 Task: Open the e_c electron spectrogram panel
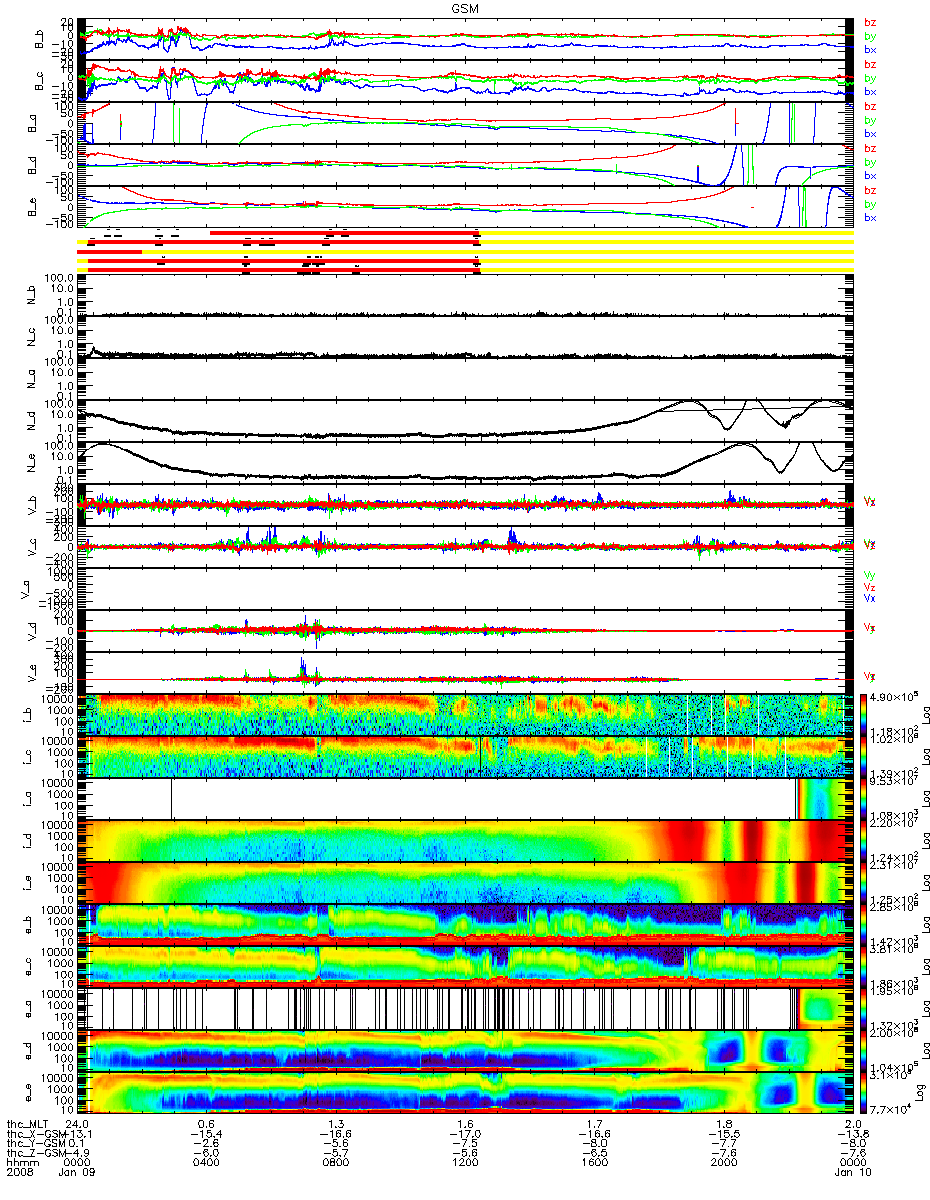coord(467,966)
